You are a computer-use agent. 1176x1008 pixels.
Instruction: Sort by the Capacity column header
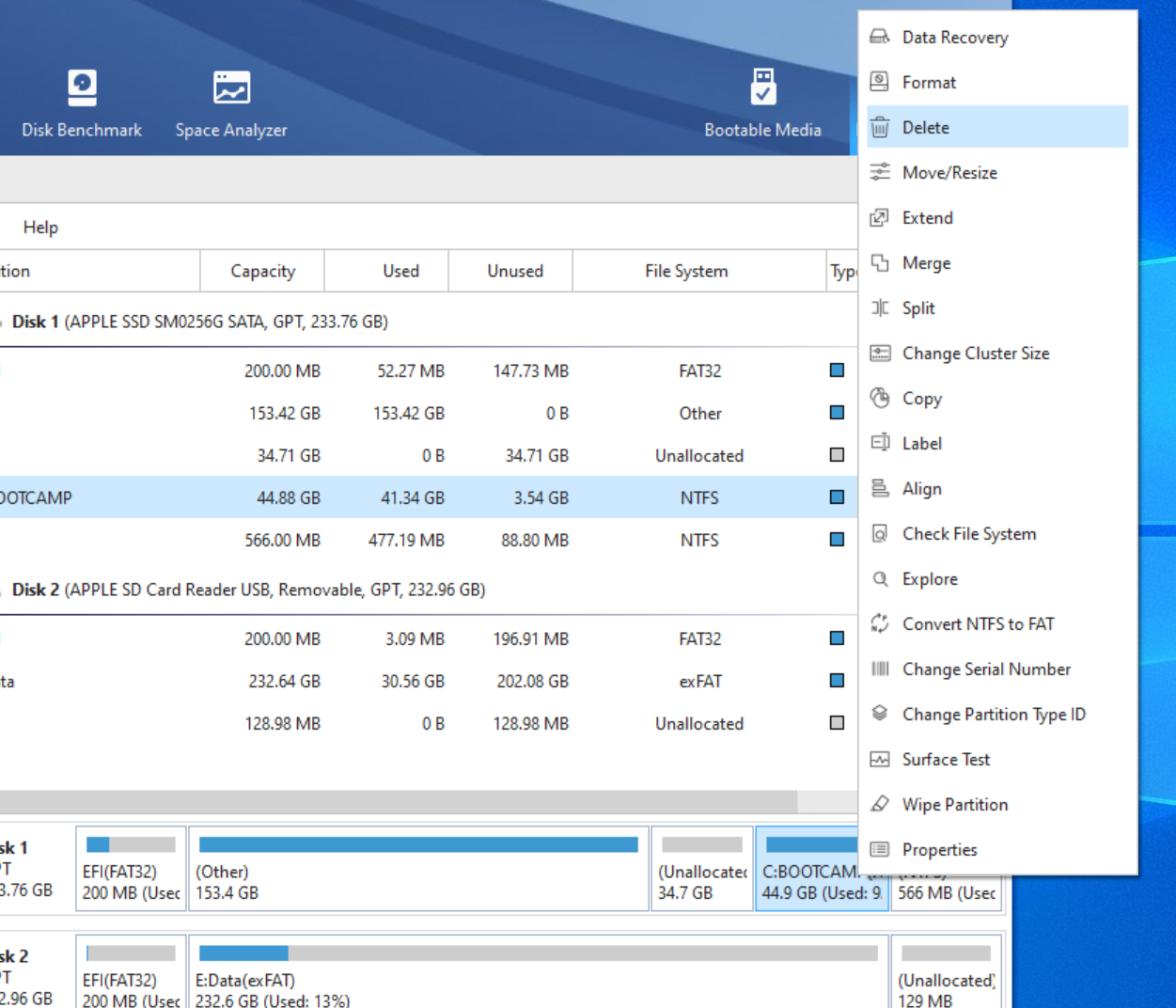262,271
